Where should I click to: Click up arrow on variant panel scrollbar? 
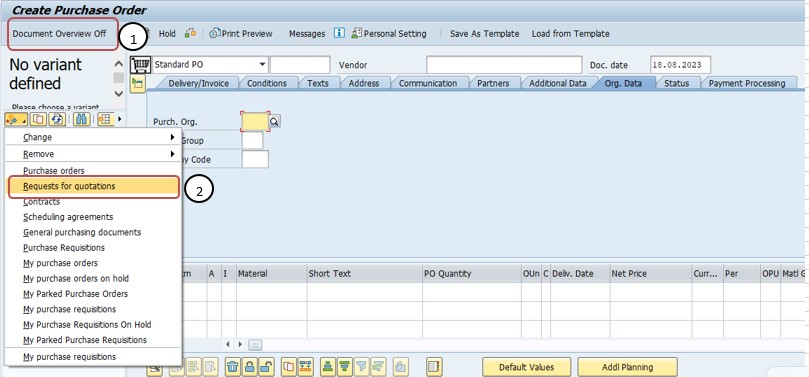point(119,64)
